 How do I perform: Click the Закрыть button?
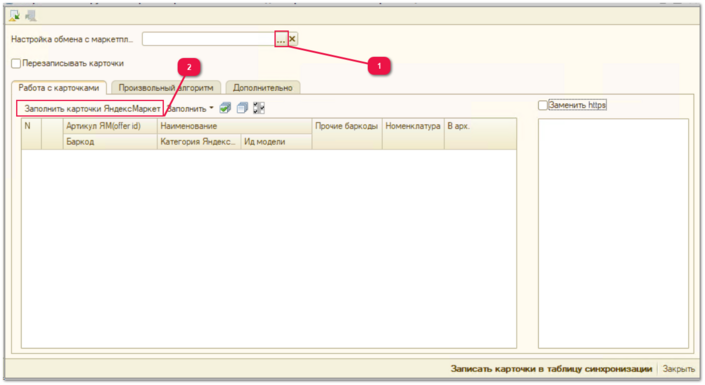[x=678, y=369]
